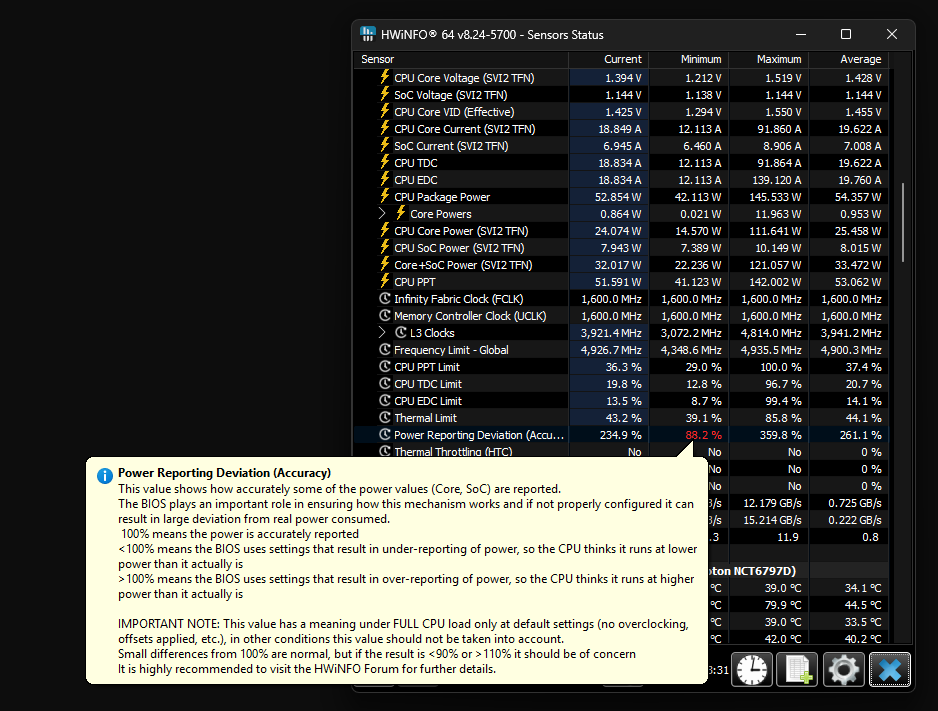The height and width of the screenshot is (711, 938).
Task: Click the 139.120 A maximum EDC value
Action: pyautogui.click(x=776, y=180)
